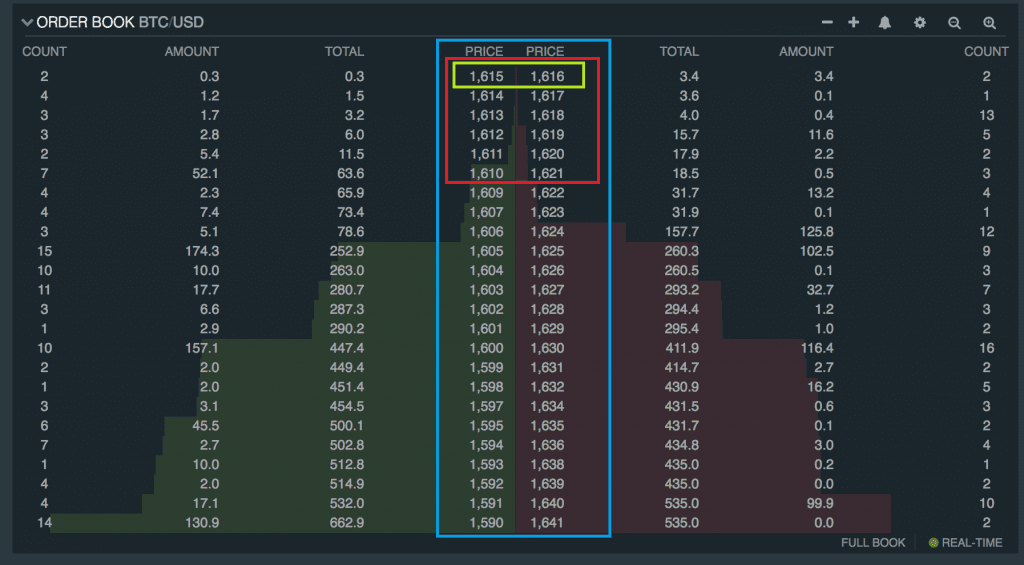Select the best bid price 1,615

pos(486,77)
